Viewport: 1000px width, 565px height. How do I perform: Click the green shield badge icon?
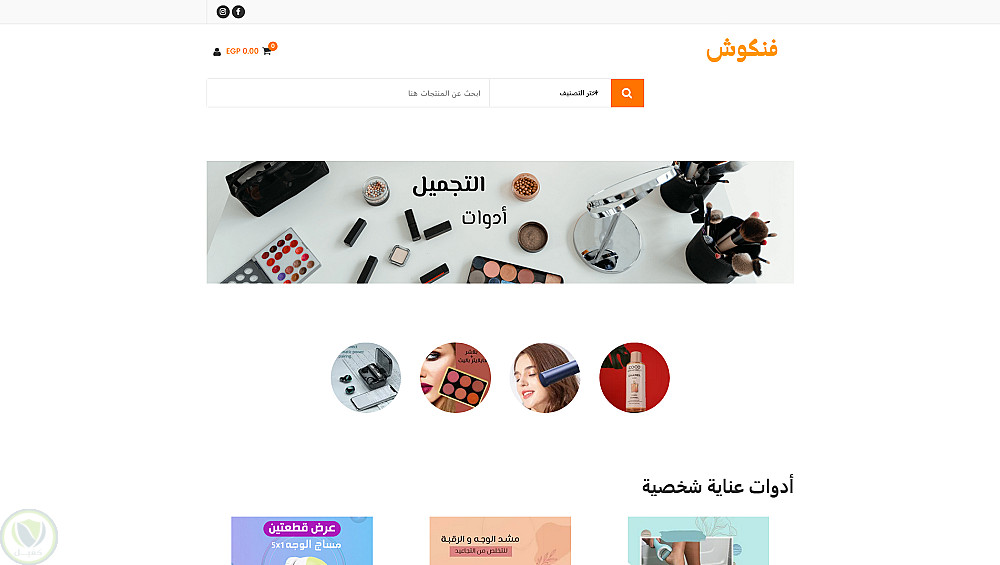pos(29,537)
